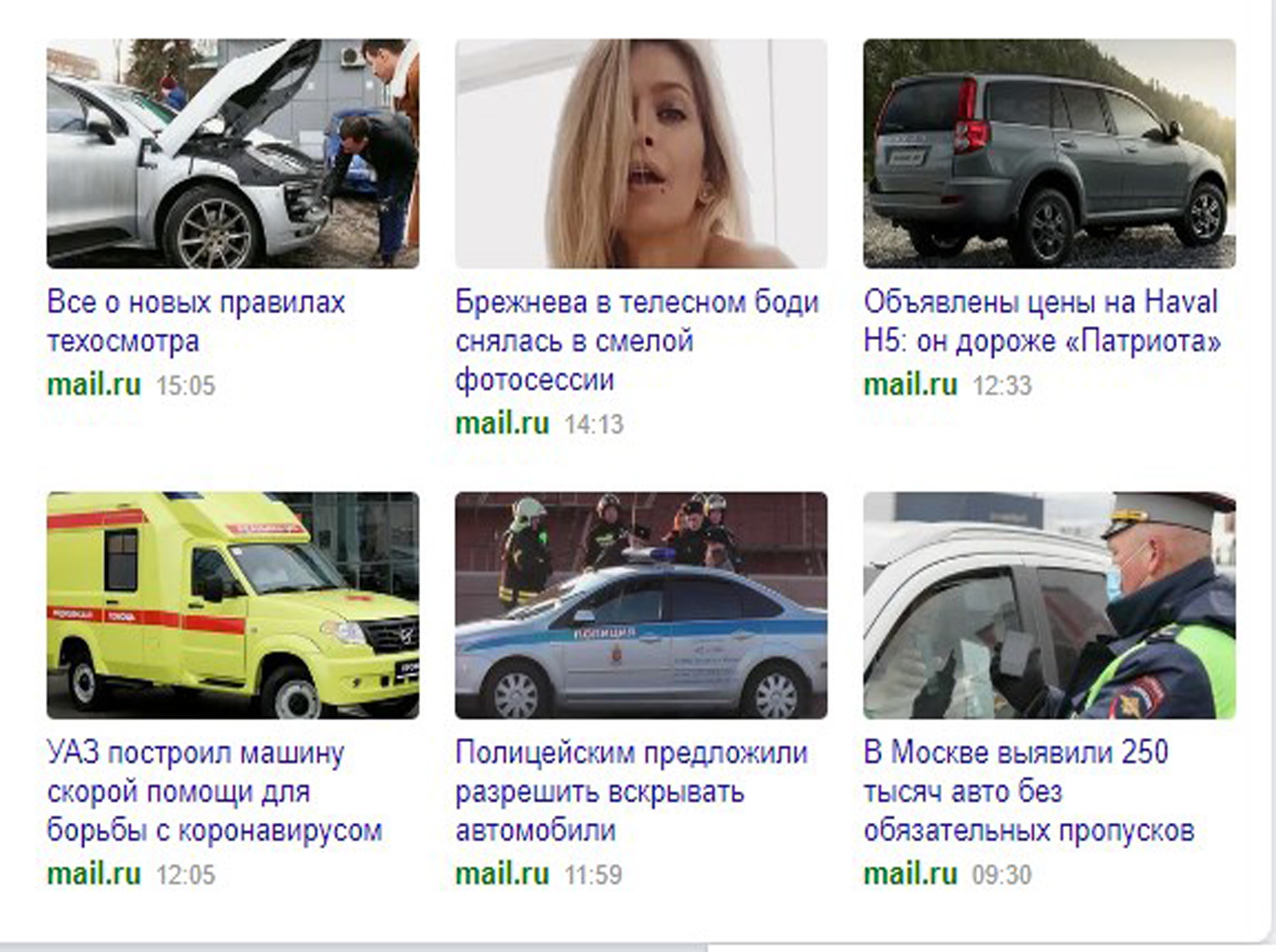This screenshot has height=952, width=1276.
Task: Open the yellow UAZ ambulance thumbnail
Action: pyautogui.click(x=233, y=605)
